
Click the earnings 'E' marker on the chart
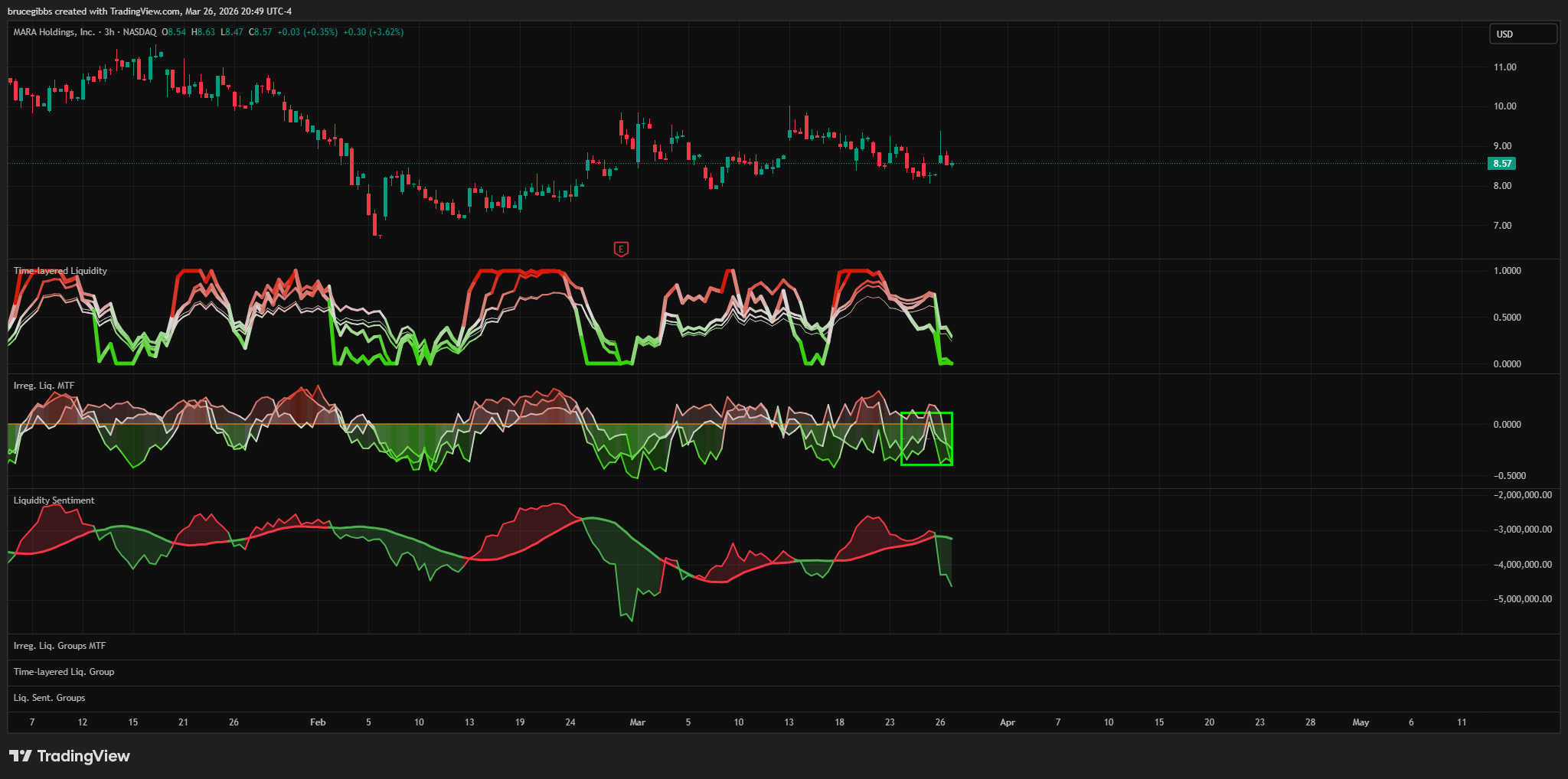pos(621,249)
